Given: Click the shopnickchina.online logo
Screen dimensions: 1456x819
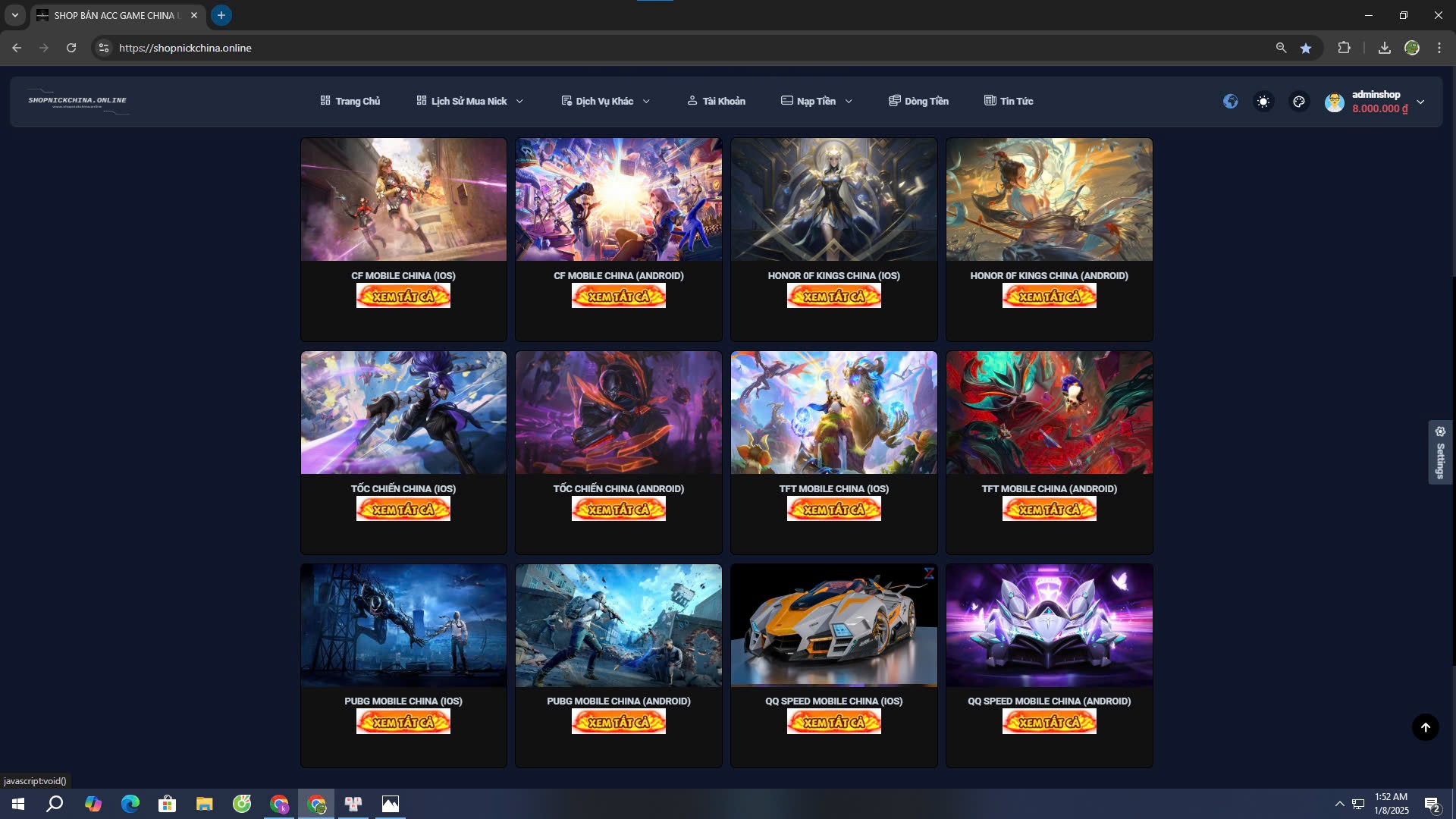Looking at the screenshot, I should click(x=77, y=102).
